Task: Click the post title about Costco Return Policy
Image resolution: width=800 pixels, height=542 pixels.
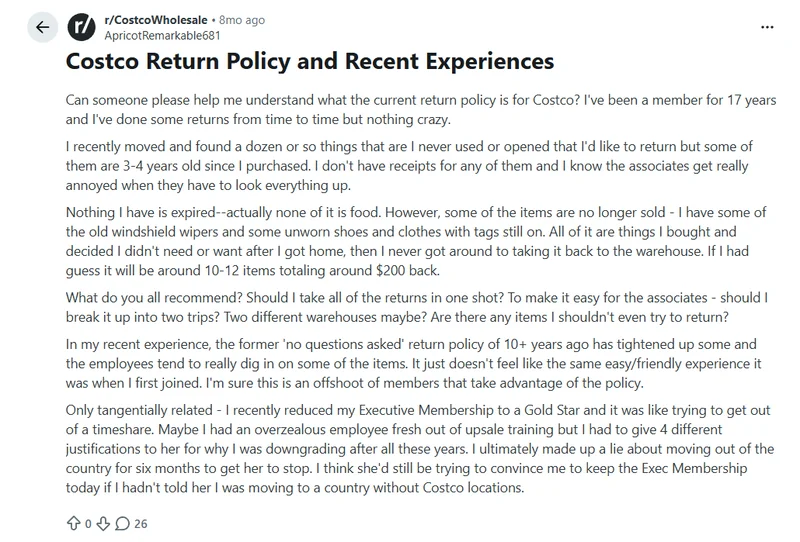Action: [309, 62]
